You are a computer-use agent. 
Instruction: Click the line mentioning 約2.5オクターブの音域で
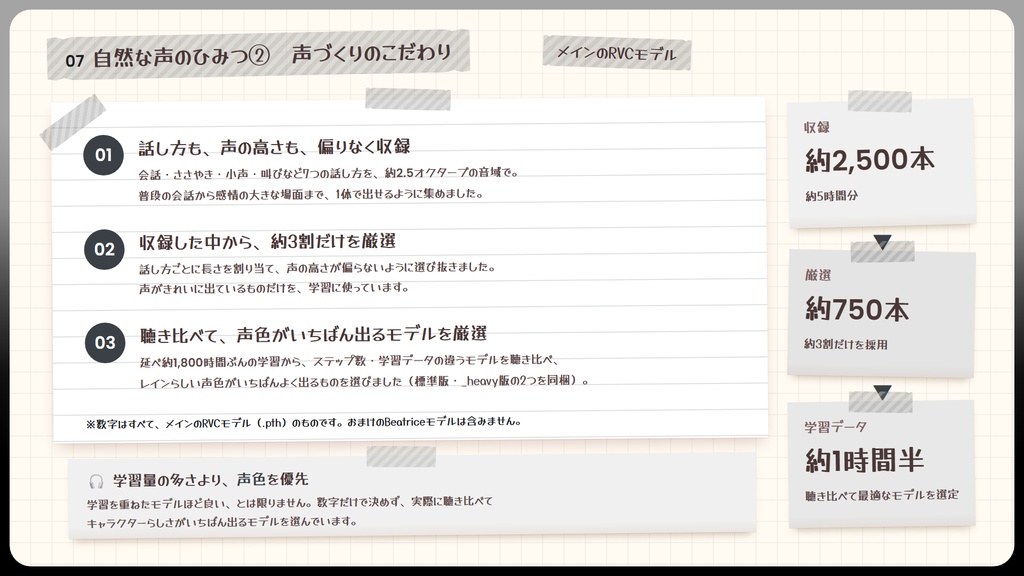click(328, 174)
